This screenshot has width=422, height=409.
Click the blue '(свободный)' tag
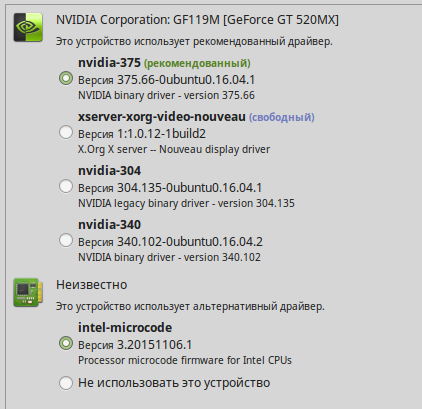pos(282,117)
